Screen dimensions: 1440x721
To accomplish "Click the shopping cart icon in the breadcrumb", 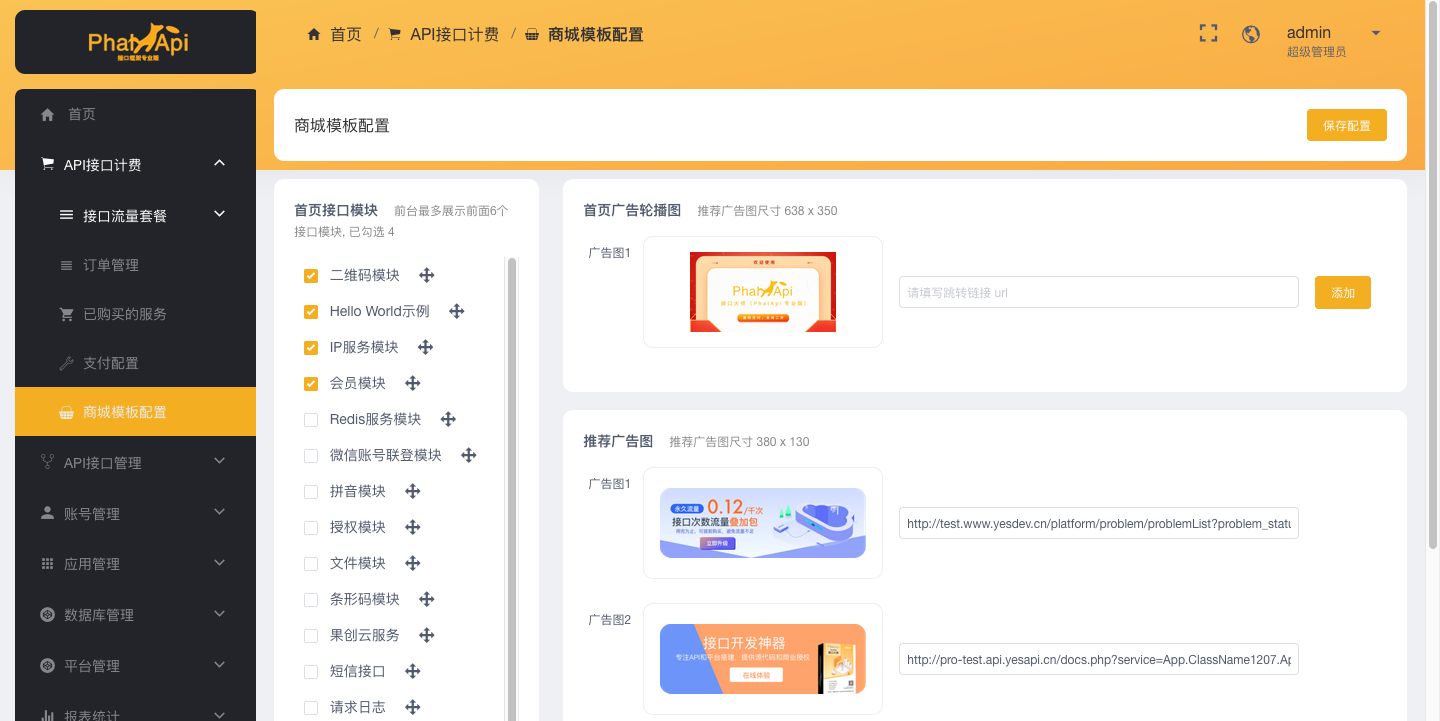I will [x=395, y=34].
